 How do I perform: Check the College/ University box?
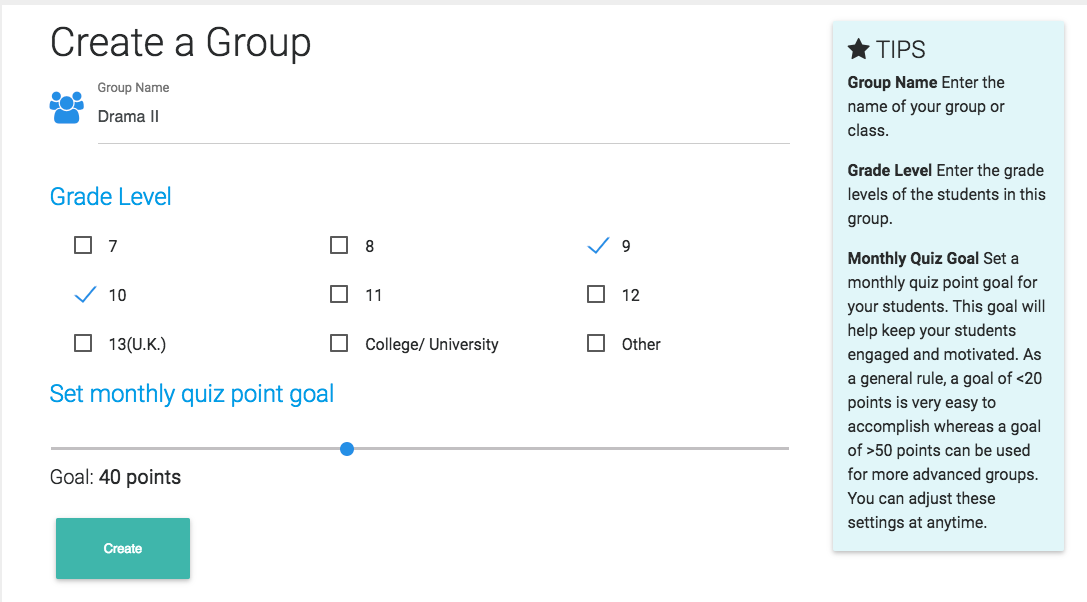pos(339,343)
